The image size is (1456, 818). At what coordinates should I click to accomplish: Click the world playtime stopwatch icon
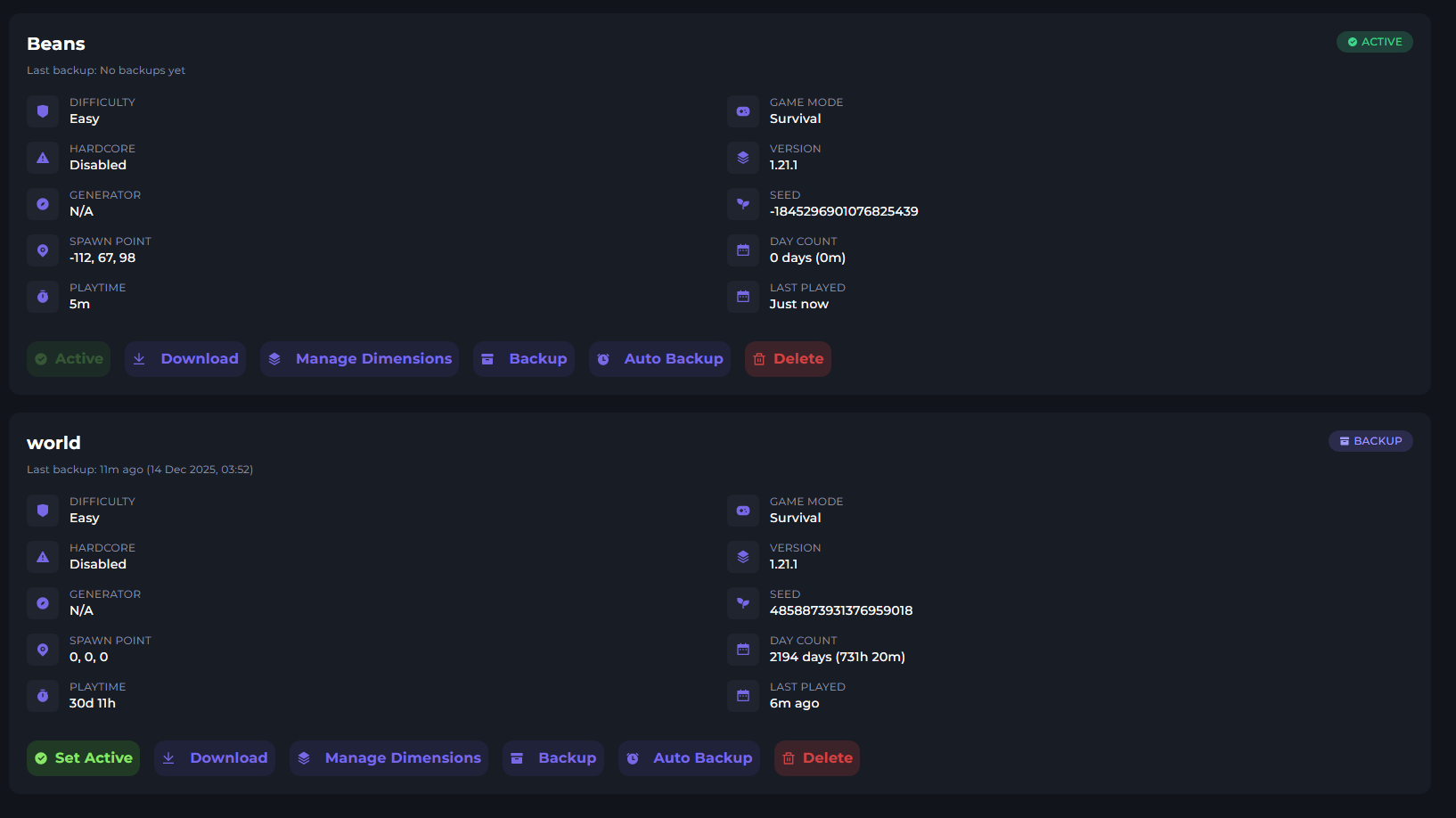tap(43, 696)
